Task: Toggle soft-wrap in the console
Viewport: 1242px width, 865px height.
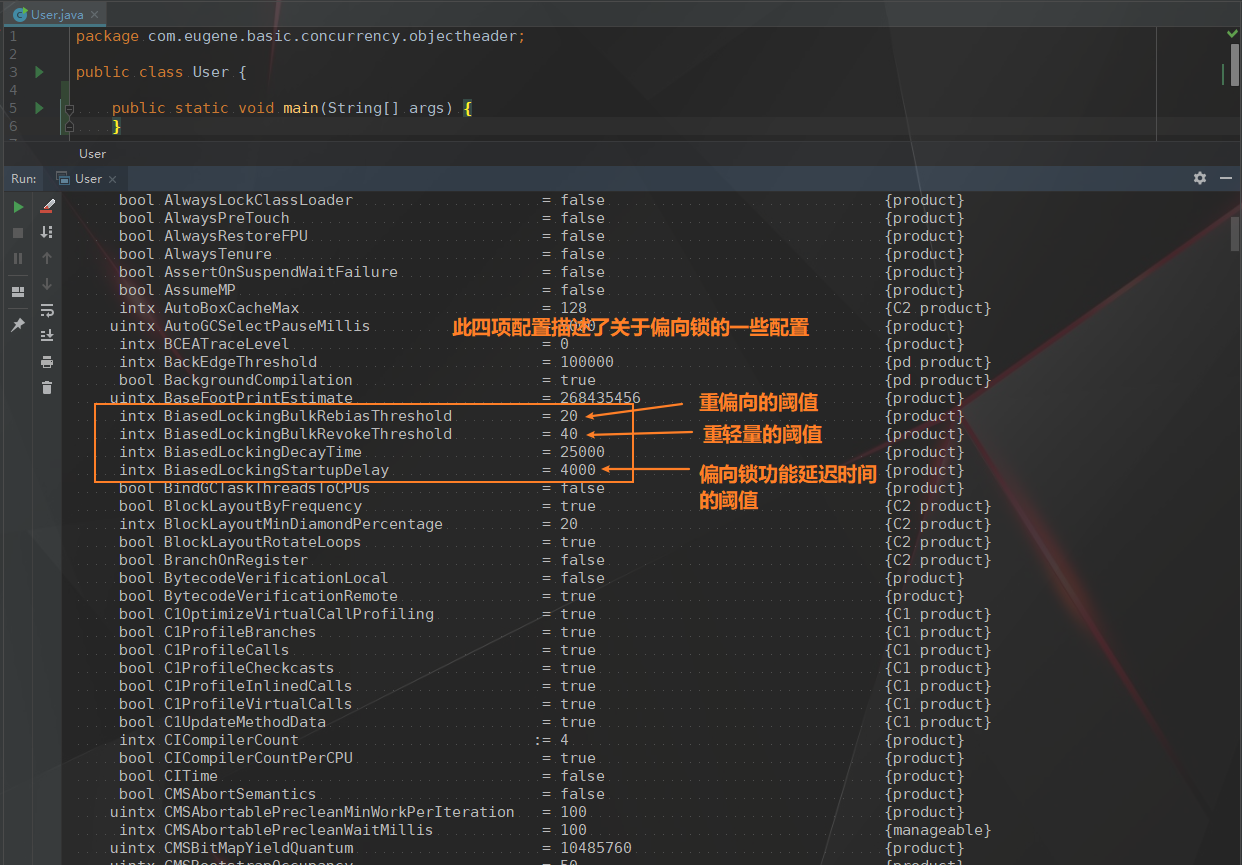Action: click(47, 310)
